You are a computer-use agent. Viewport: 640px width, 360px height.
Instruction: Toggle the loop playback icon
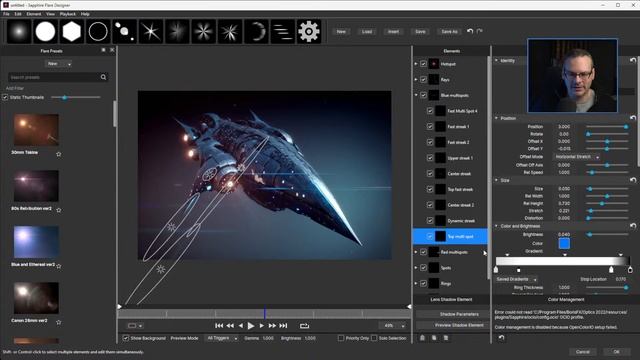(304, 326)
